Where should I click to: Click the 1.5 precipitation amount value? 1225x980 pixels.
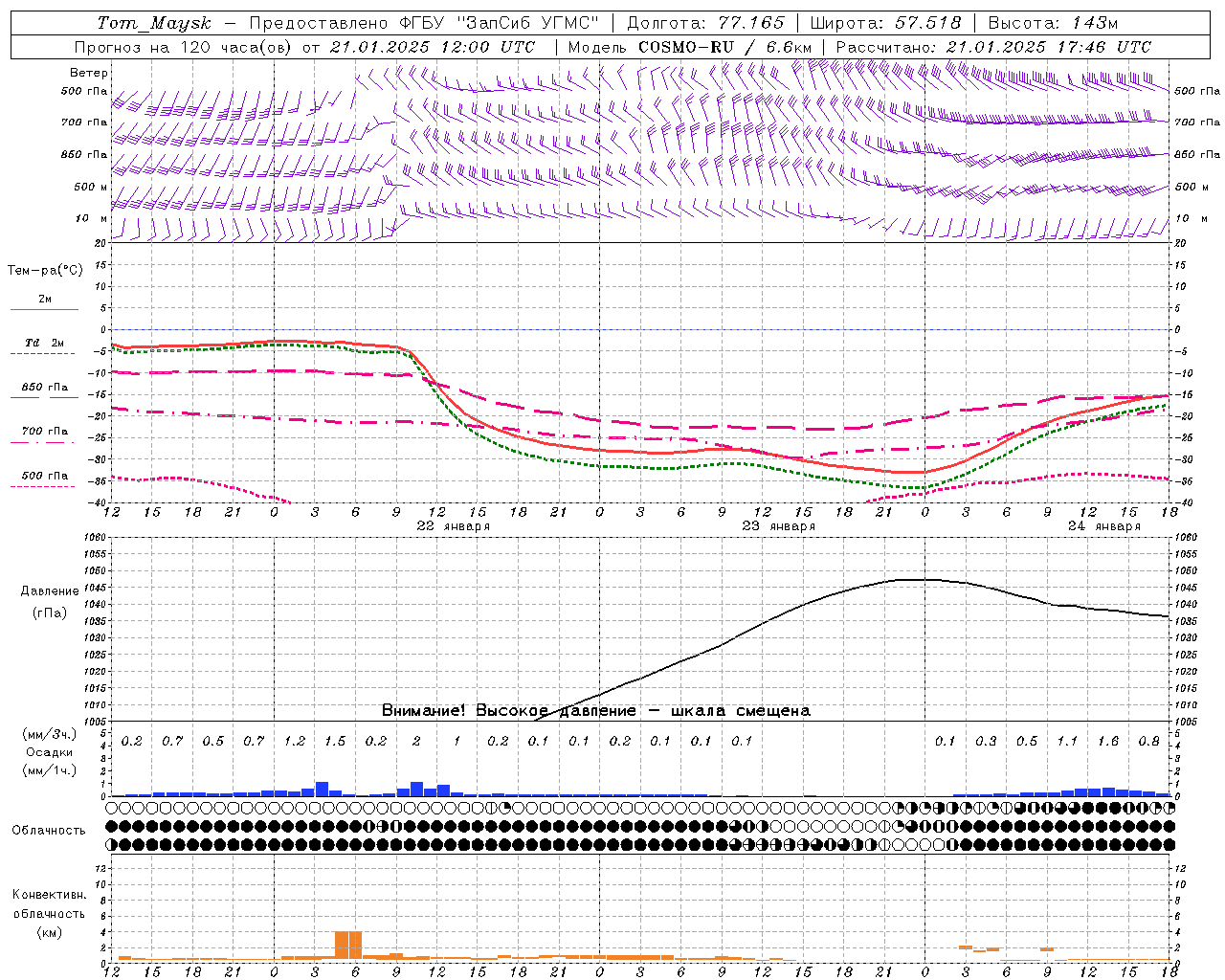(335, 741)
